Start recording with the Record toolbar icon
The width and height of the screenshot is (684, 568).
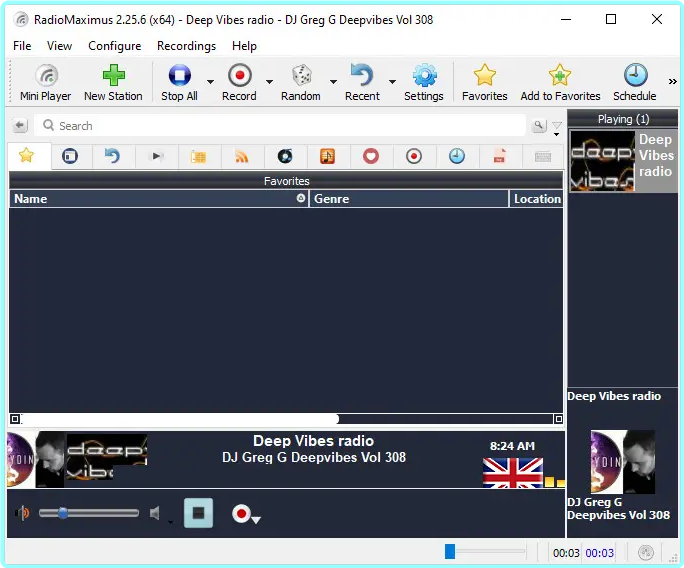[x=239, y=82]
